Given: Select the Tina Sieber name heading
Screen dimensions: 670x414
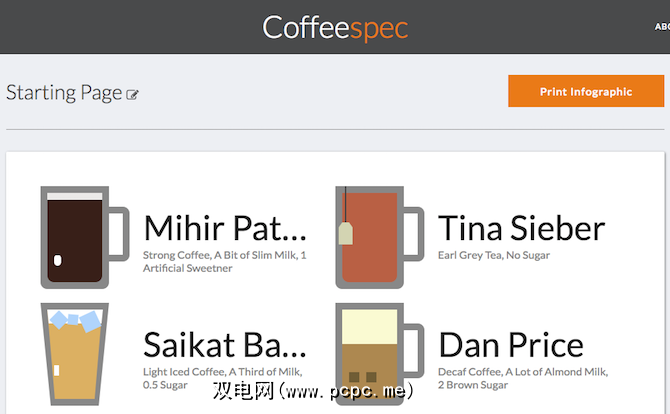Looking at the screenshot, I should [521, 228].
